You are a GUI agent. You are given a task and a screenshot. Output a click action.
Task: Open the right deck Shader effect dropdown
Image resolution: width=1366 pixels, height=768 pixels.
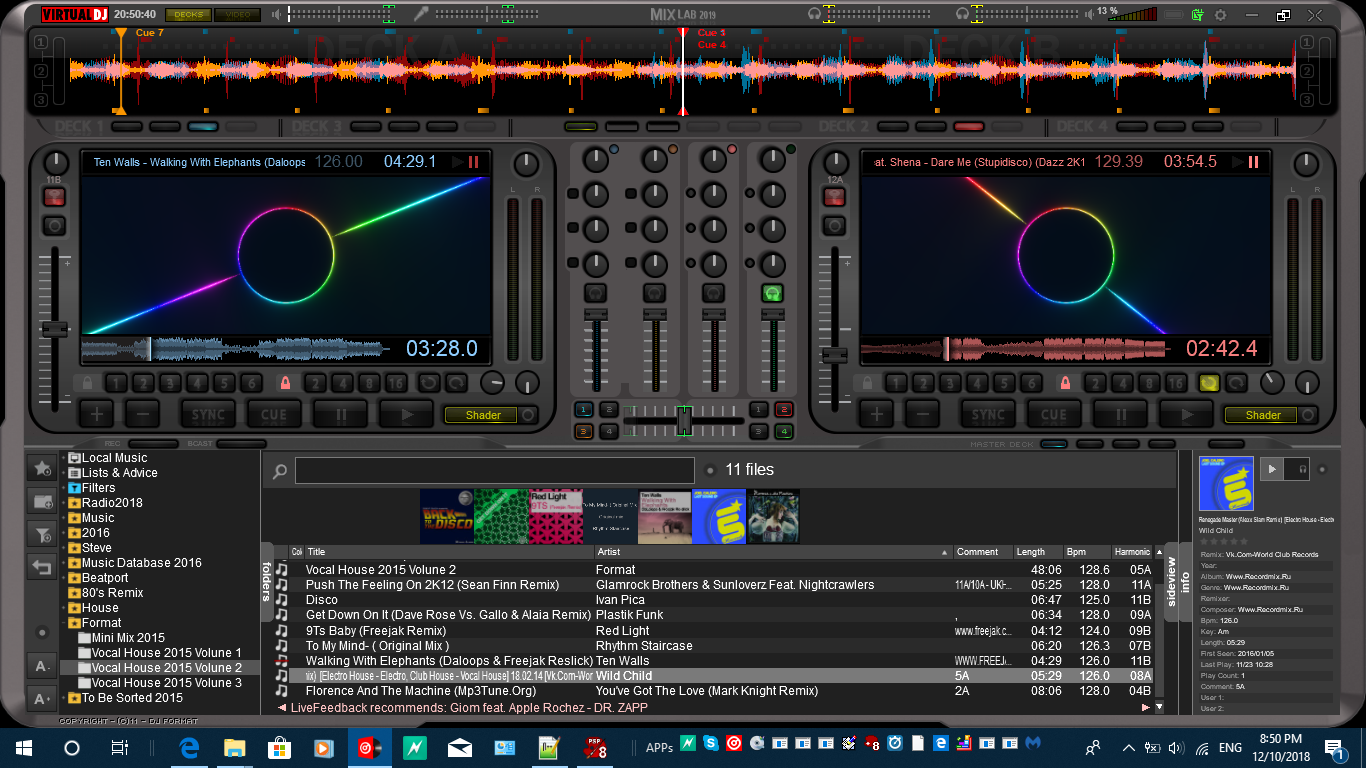[x=1260, y=415]
